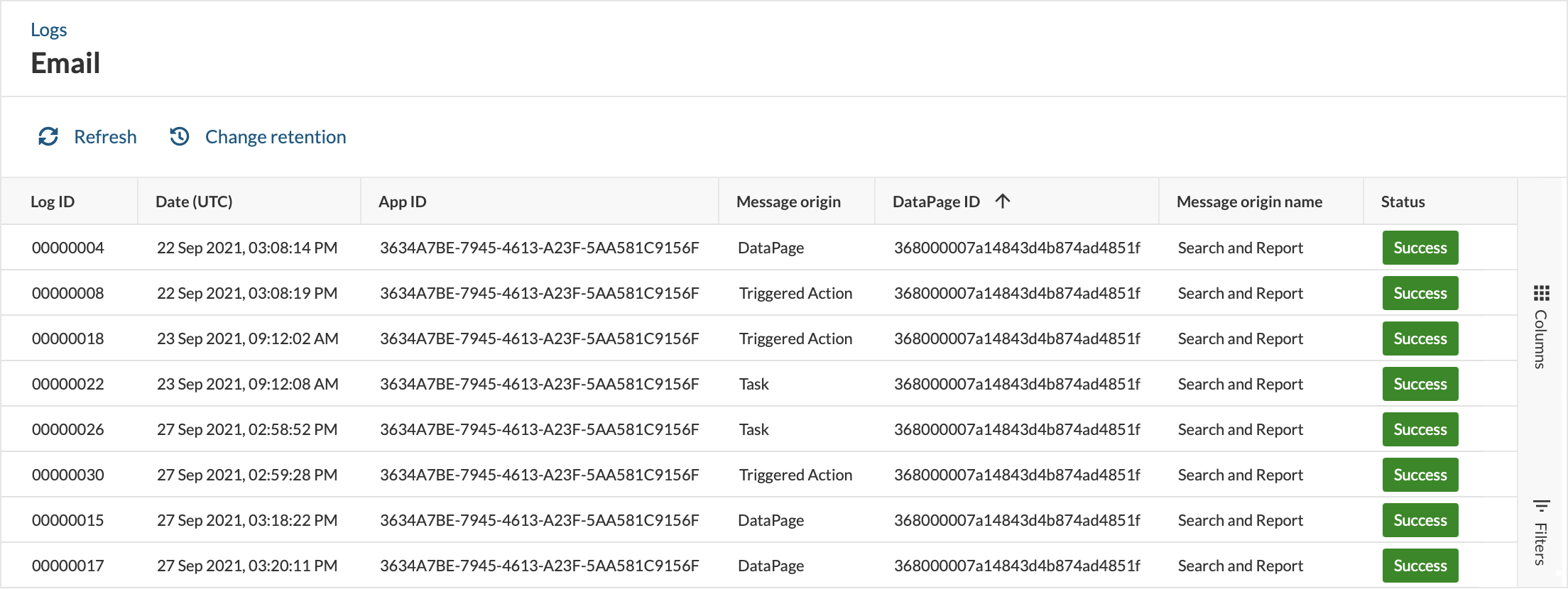Sort by Message origin name header
The height and width of the screenshot is (589, 1568).
coord(1249,202)
